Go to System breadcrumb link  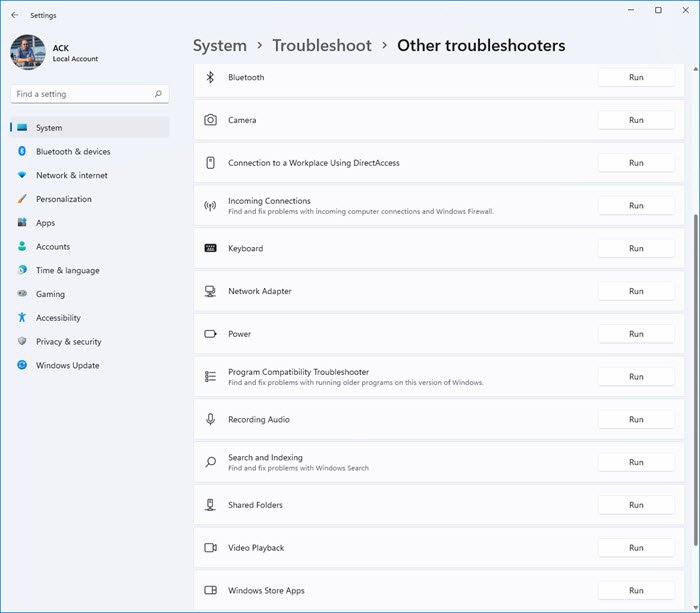coord(219,46)
